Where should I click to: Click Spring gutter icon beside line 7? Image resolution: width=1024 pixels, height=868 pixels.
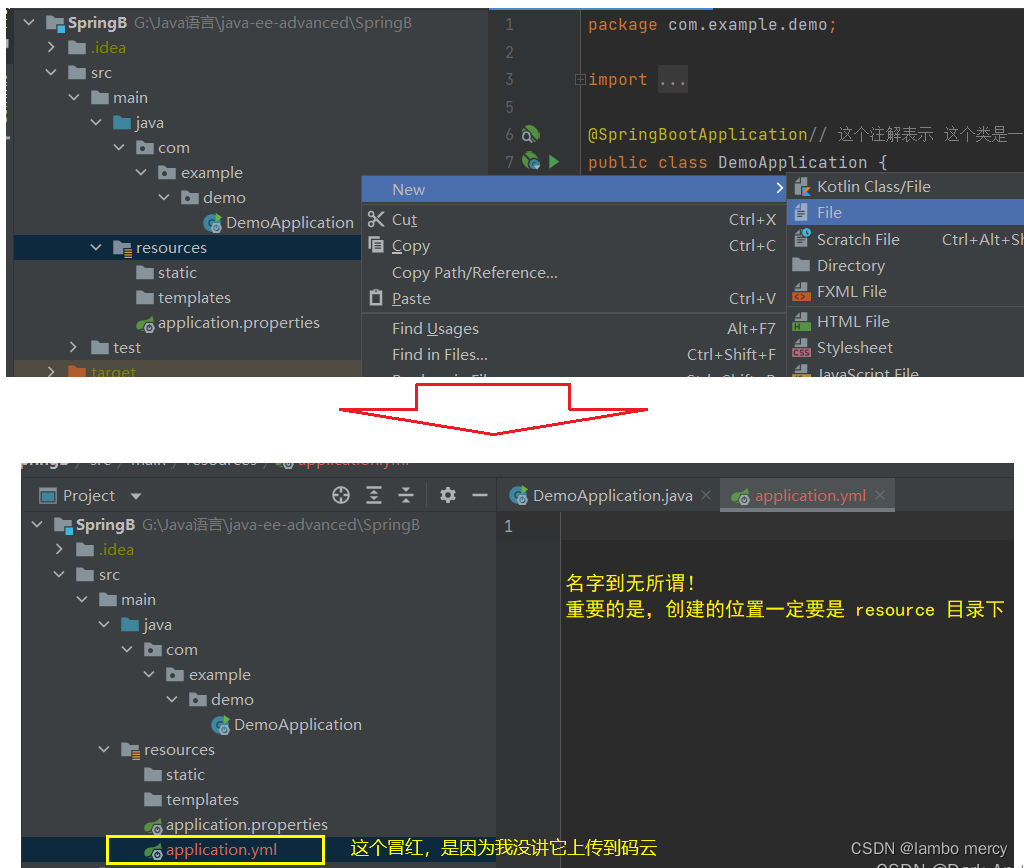coord(531,161)
